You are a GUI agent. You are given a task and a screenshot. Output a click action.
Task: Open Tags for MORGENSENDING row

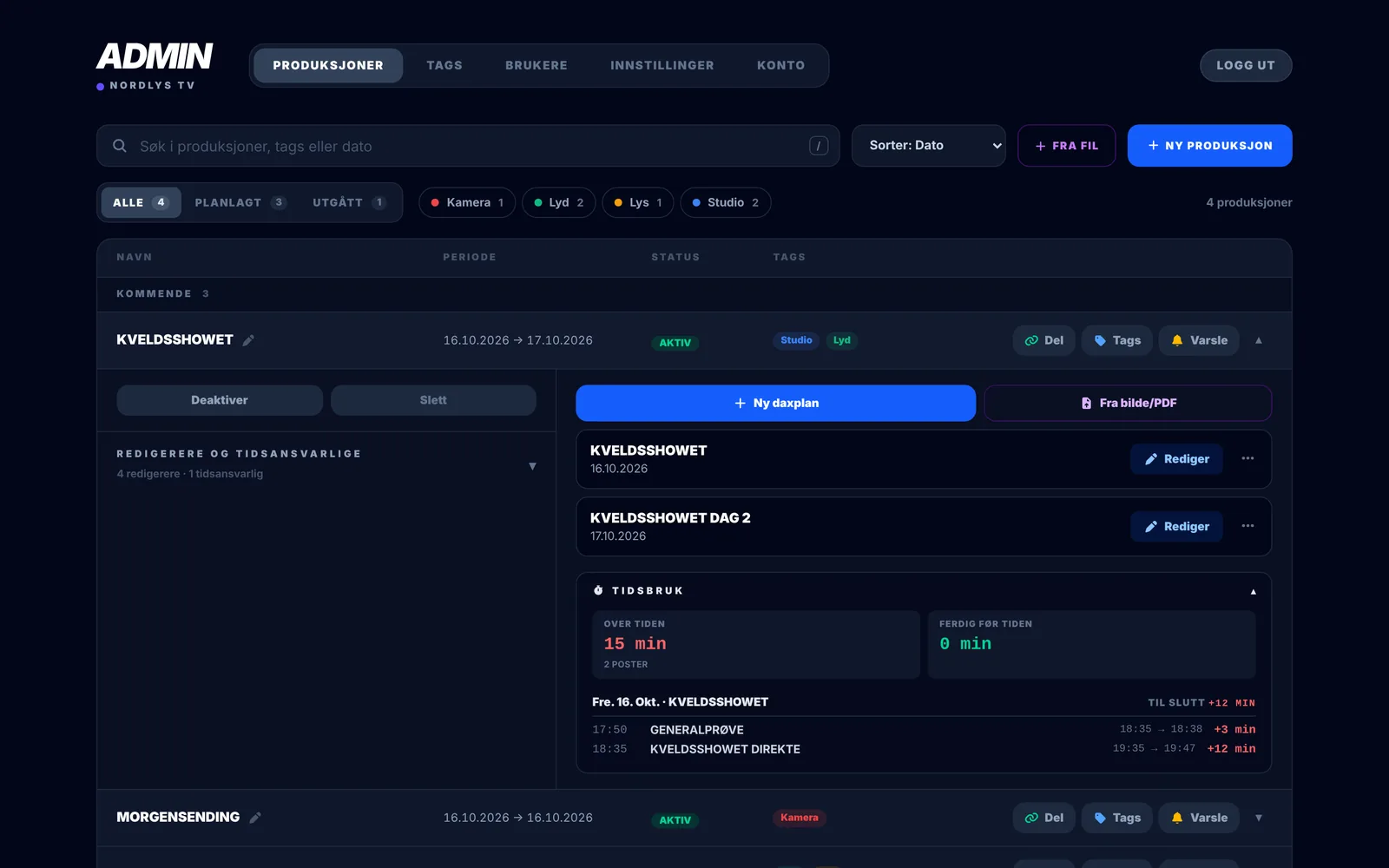(1117, 818)
